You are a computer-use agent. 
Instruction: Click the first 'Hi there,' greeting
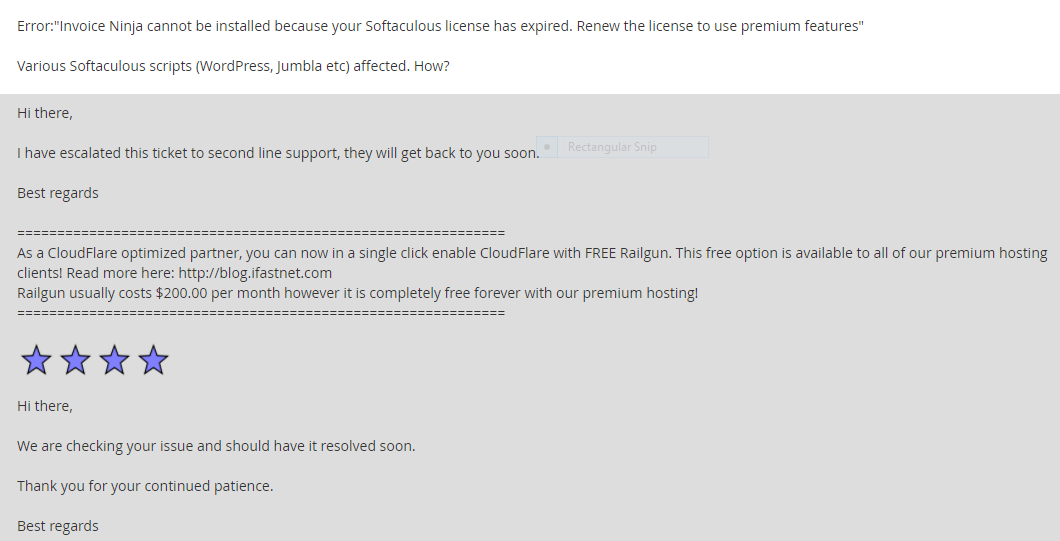(x=45, y=113)
